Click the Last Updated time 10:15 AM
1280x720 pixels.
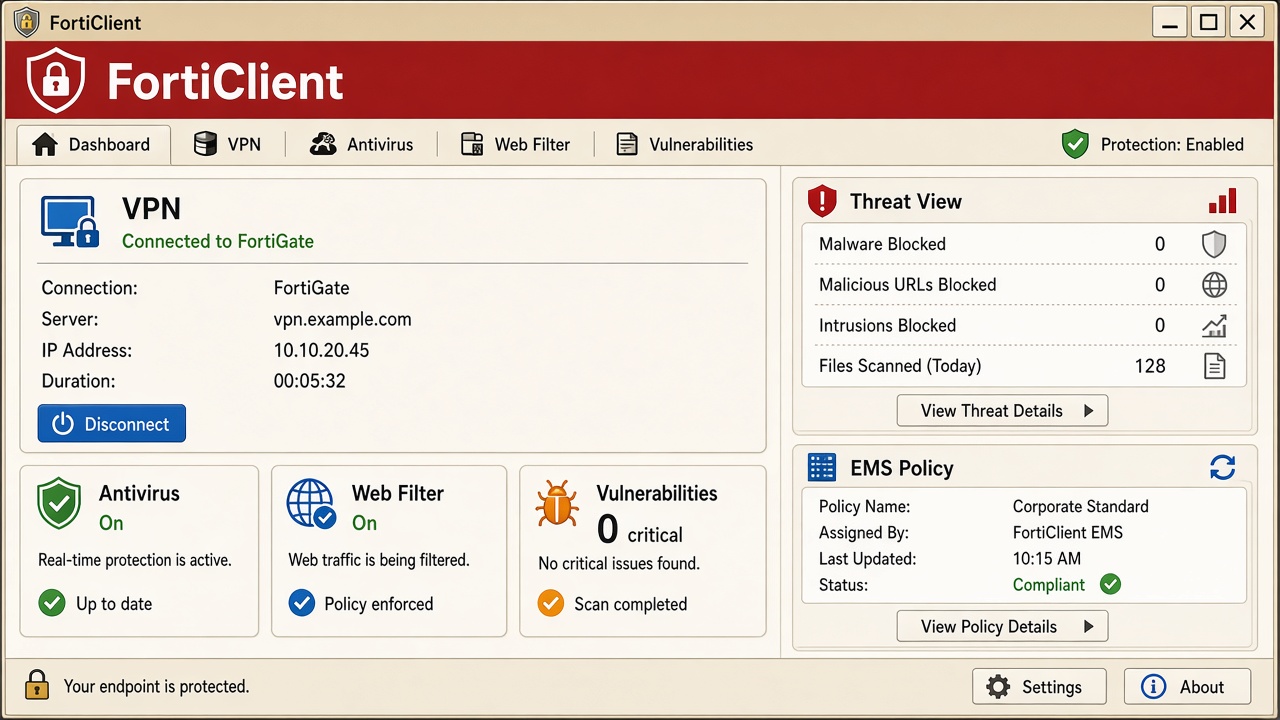point(1047,559)
